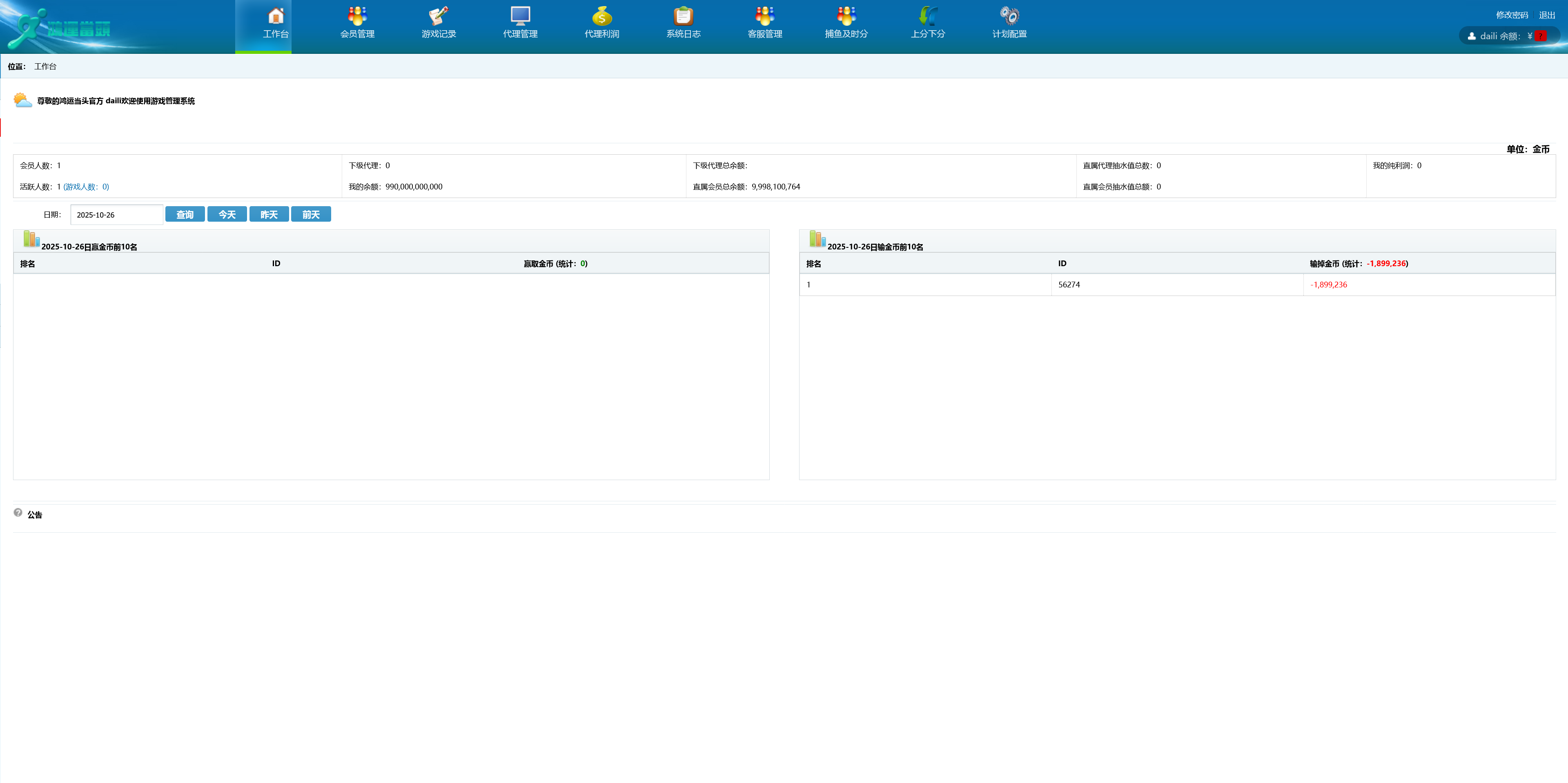Click the daili 余额 account badge
This screenshot has width=1568, height=783.
tap(1506, 36)
